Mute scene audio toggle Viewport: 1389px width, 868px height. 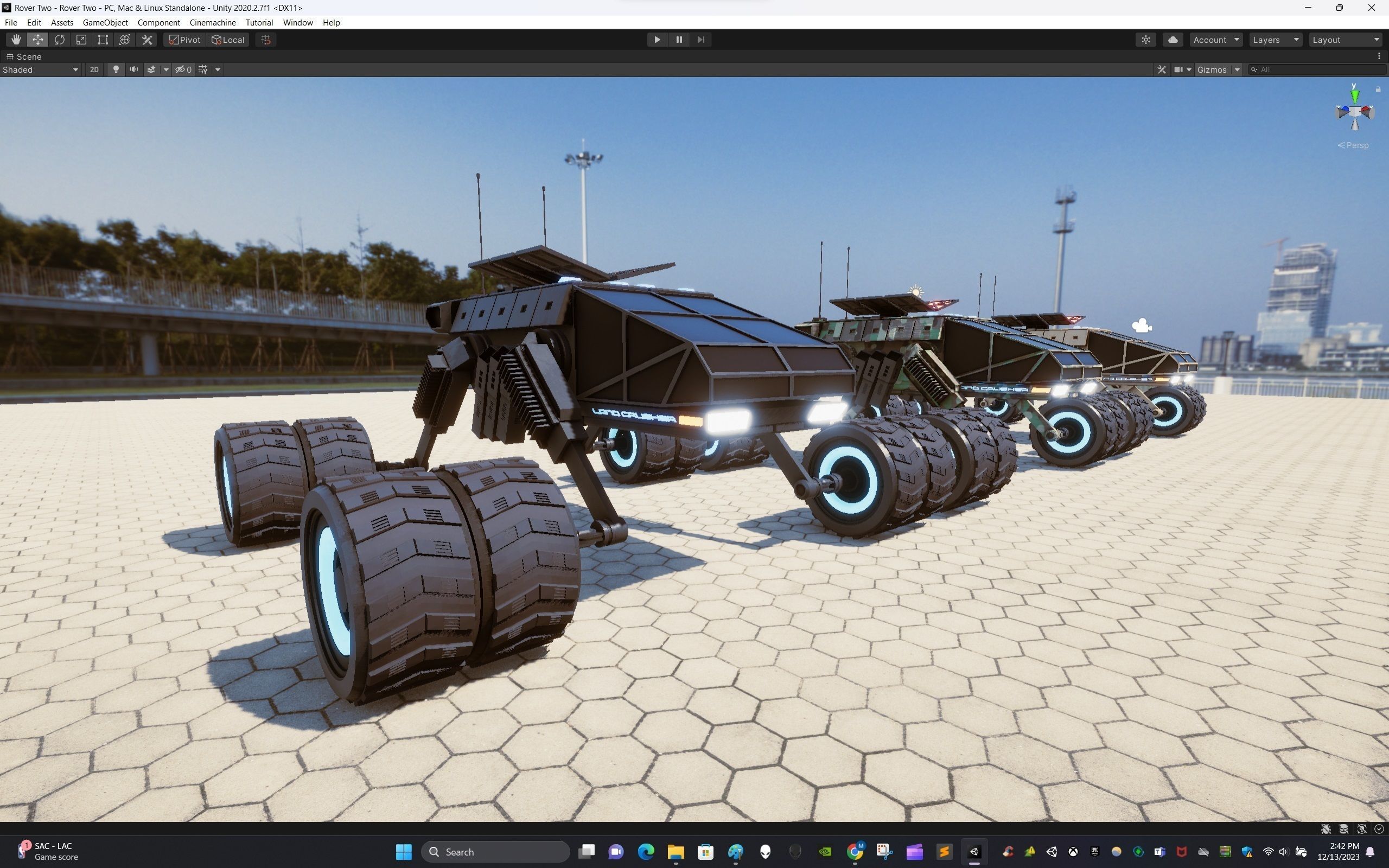pos(133,69)
